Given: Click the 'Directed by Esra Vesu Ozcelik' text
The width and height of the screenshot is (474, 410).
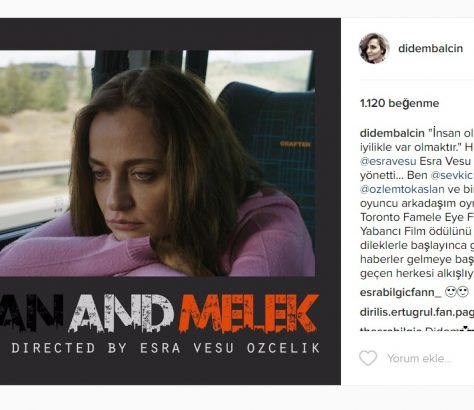Looking at the screenshot, I should (x=165, y=348).
